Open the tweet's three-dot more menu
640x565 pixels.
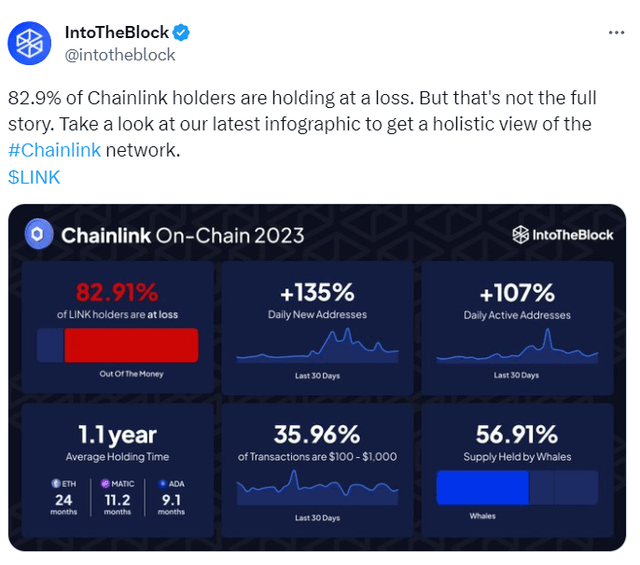(617, 33)
